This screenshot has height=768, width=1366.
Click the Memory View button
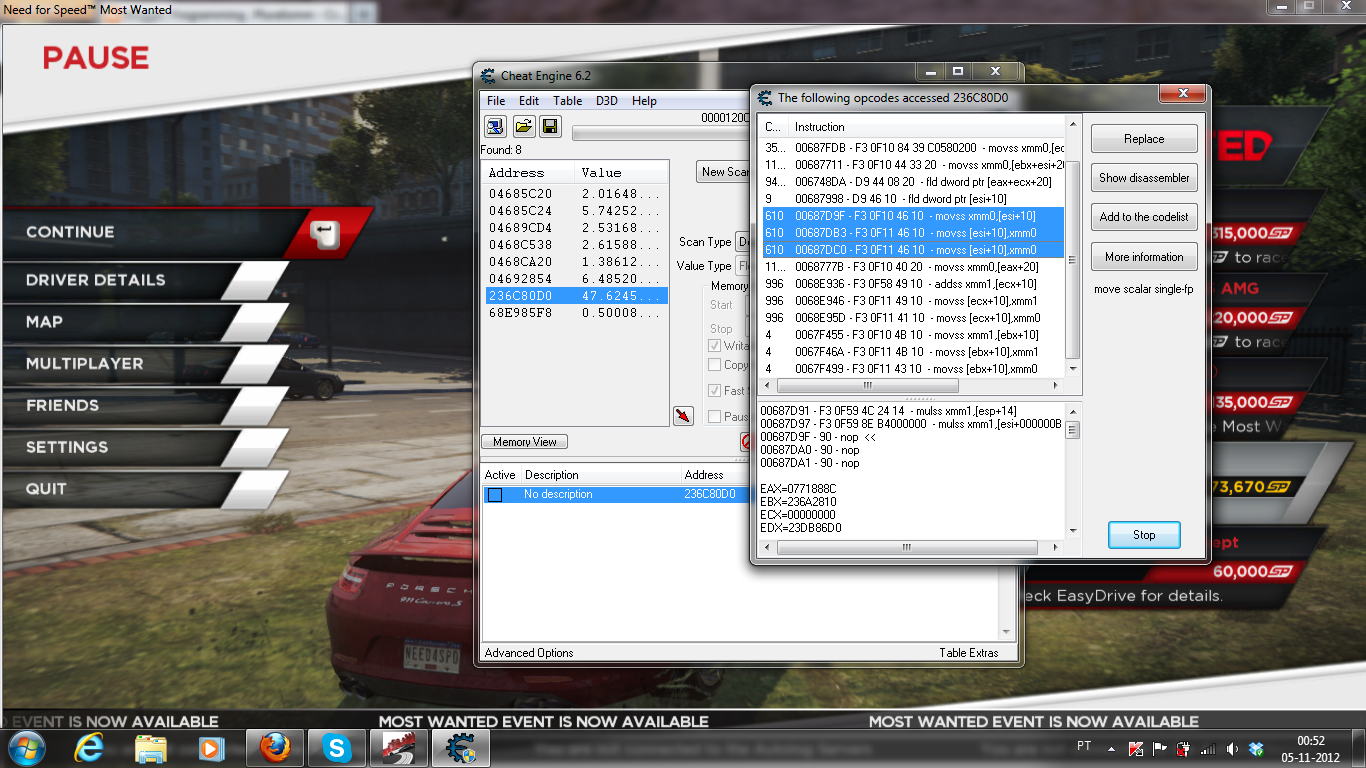coord(525,442)
